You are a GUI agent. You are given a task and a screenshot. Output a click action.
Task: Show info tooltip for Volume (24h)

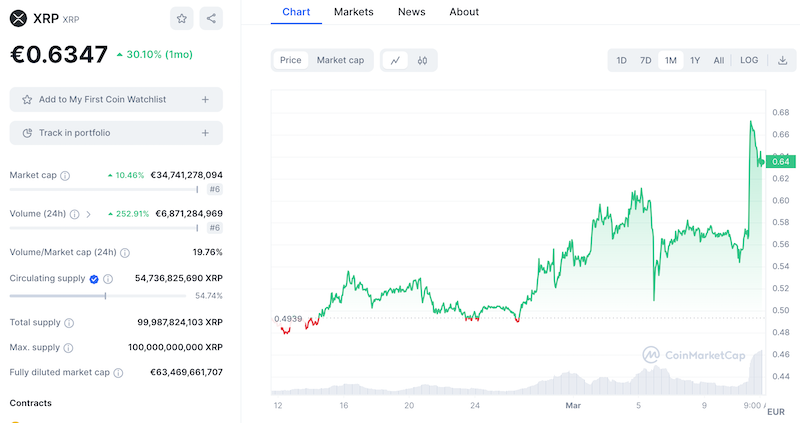(x=74, y=214)
